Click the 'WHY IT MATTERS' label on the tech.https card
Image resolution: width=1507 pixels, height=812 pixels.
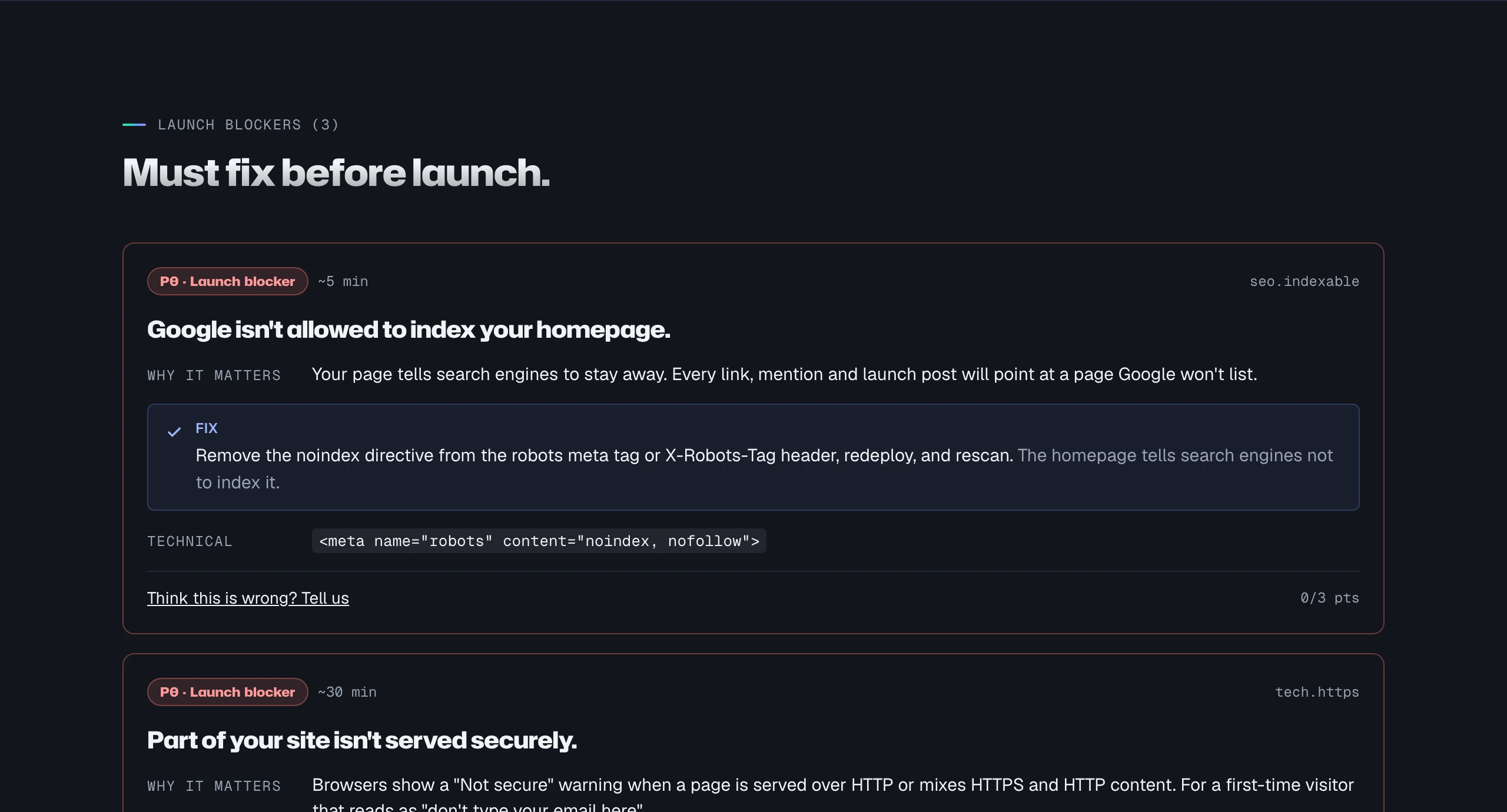(x=214, y=786)
